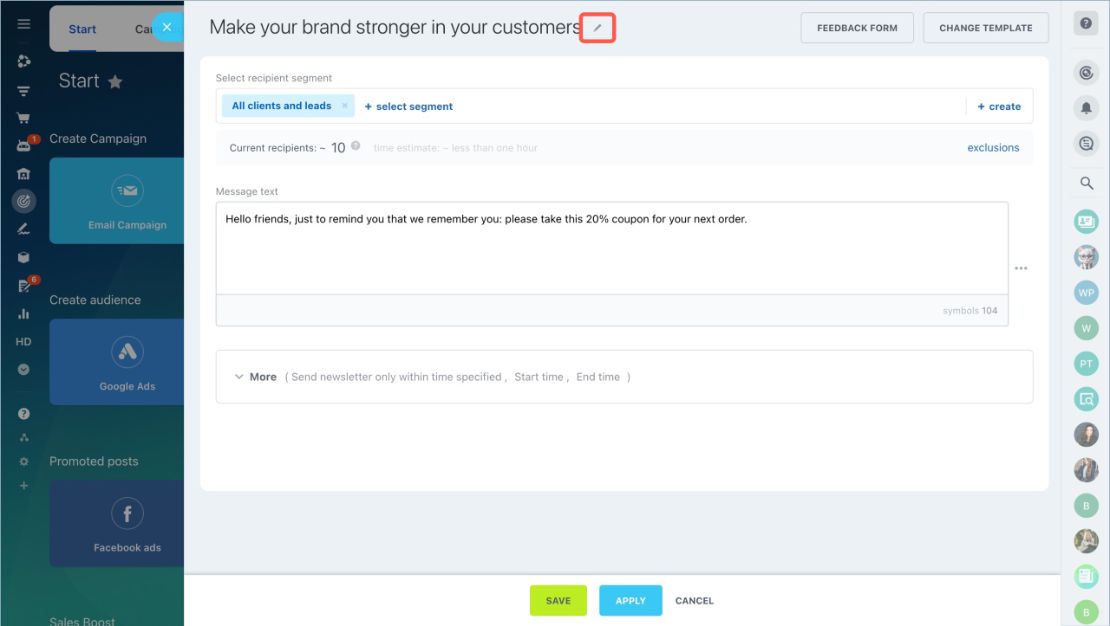Click inside the message text field
Image resolution: width=1110 pixels, height=626 pixels.
(612, 249)
